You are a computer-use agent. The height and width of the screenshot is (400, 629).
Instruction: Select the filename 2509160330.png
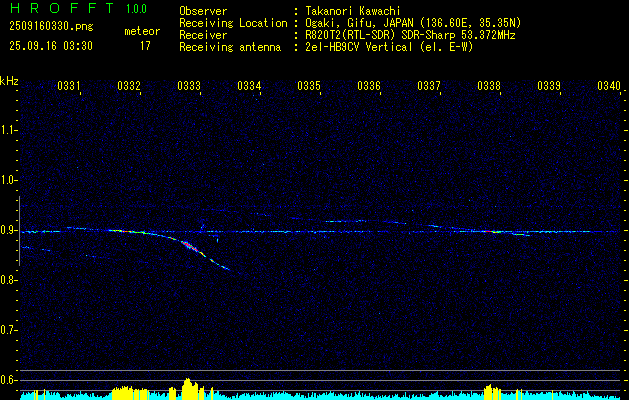pos(51,26)
